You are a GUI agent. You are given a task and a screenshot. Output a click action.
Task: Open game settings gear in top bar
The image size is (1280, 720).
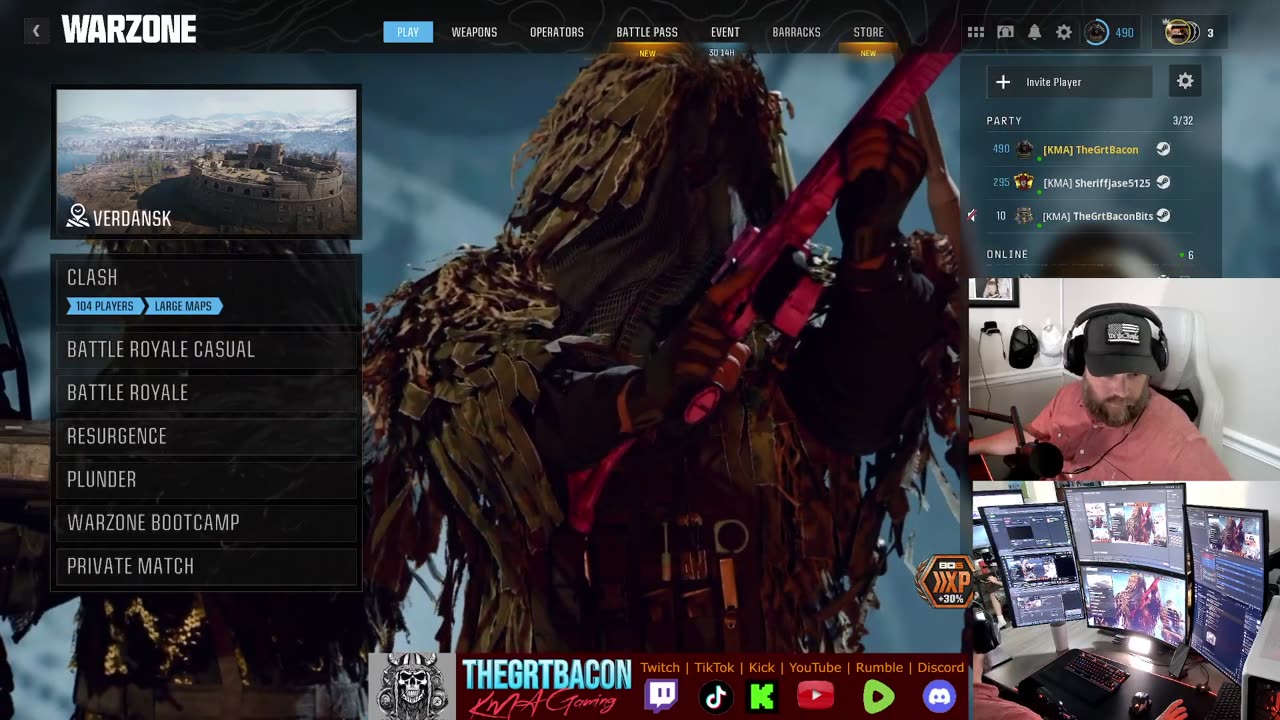(x=1064, y=32)
